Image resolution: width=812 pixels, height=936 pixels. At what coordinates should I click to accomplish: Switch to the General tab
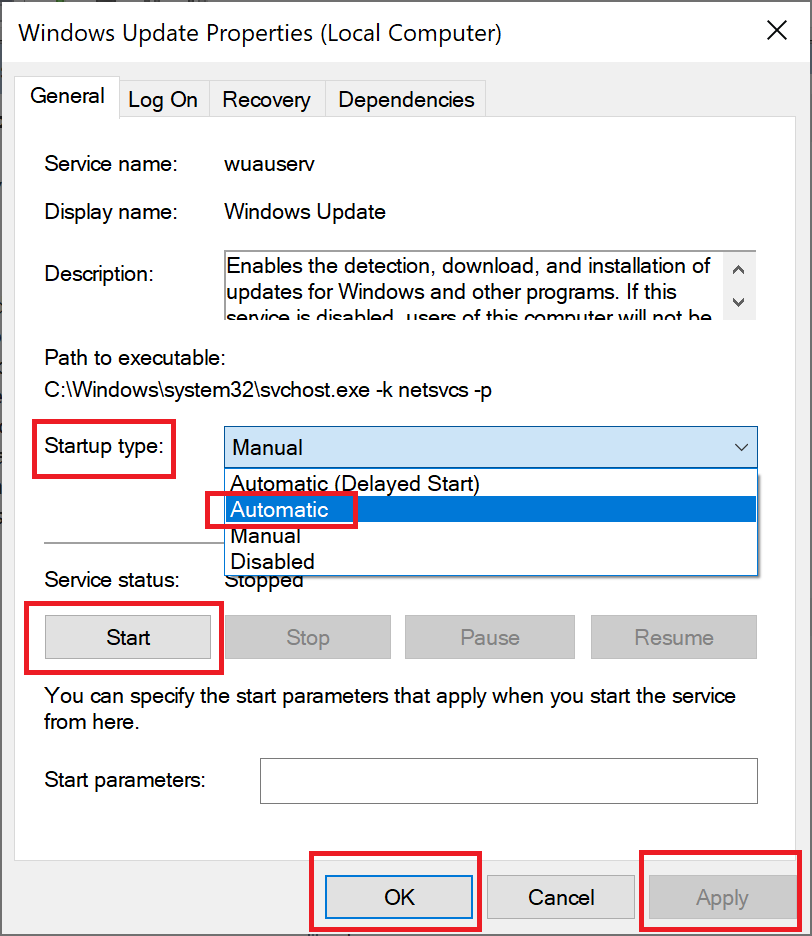[x=68, y=97]
